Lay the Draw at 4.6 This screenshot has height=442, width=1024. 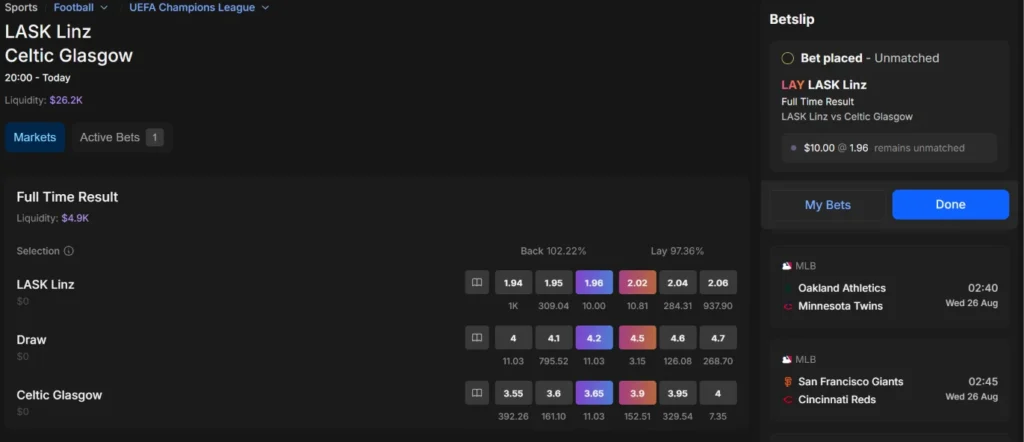pos(678,338)
